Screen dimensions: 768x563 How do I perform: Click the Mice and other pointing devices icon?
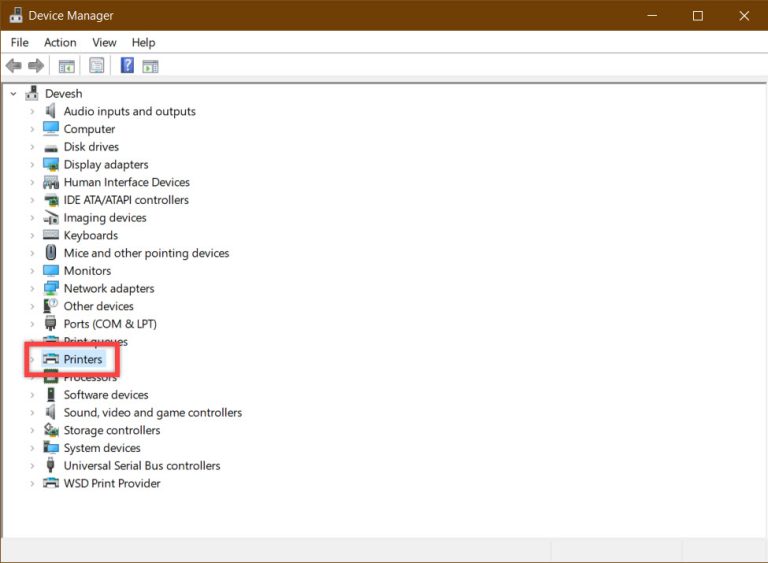point(50,253)
